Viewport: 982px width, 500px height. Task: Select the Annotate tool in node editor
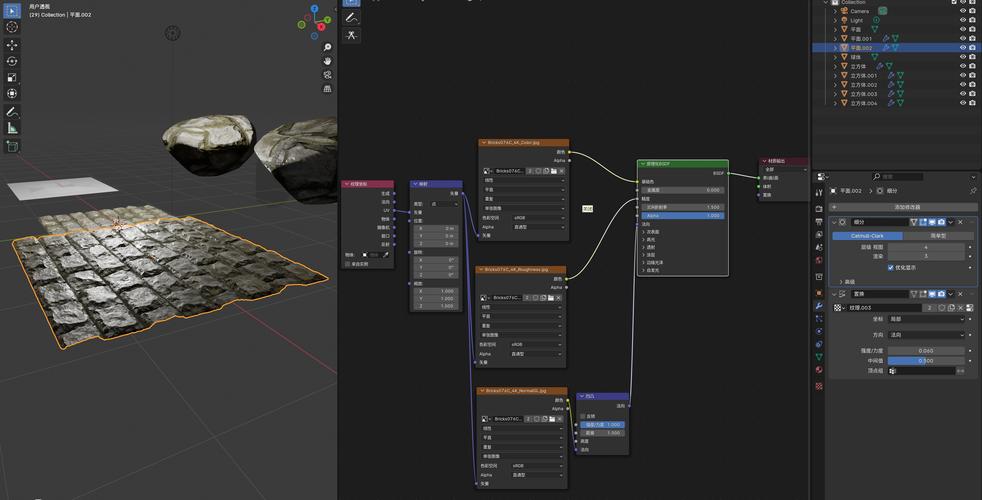351,18
